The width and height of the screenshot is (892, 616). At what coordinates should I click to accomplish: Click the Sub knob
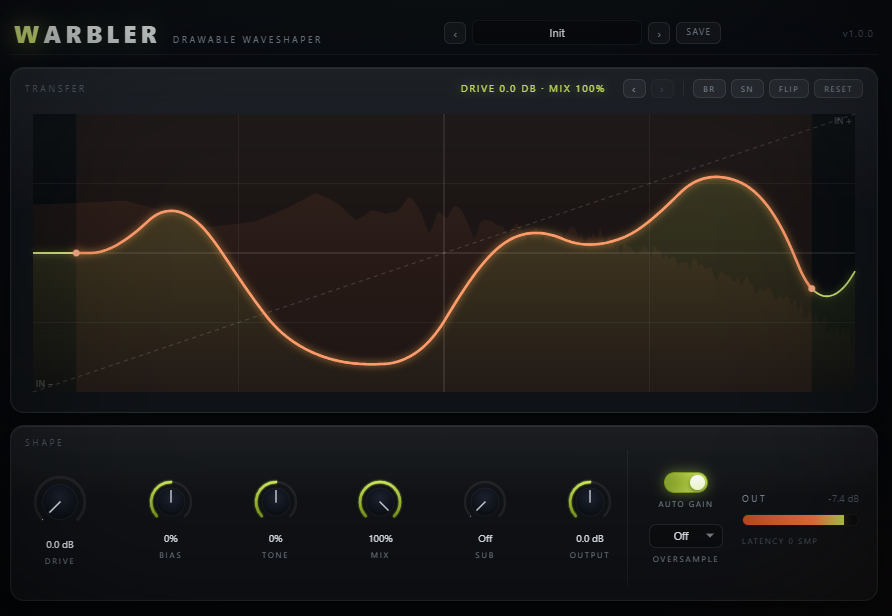[485, 501]
